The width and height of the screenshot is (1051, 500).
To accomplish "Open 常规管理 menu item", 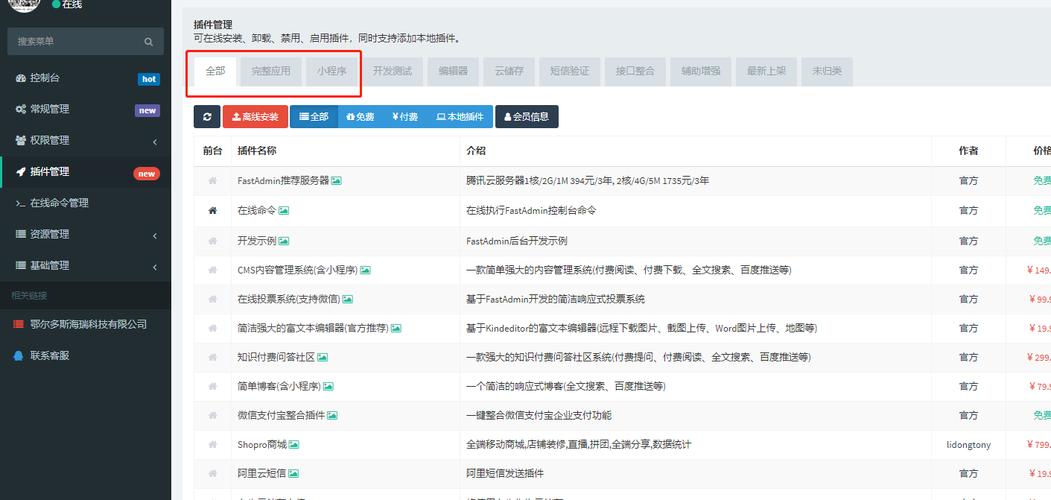I will pyautogui.click(x=85, y=109).
